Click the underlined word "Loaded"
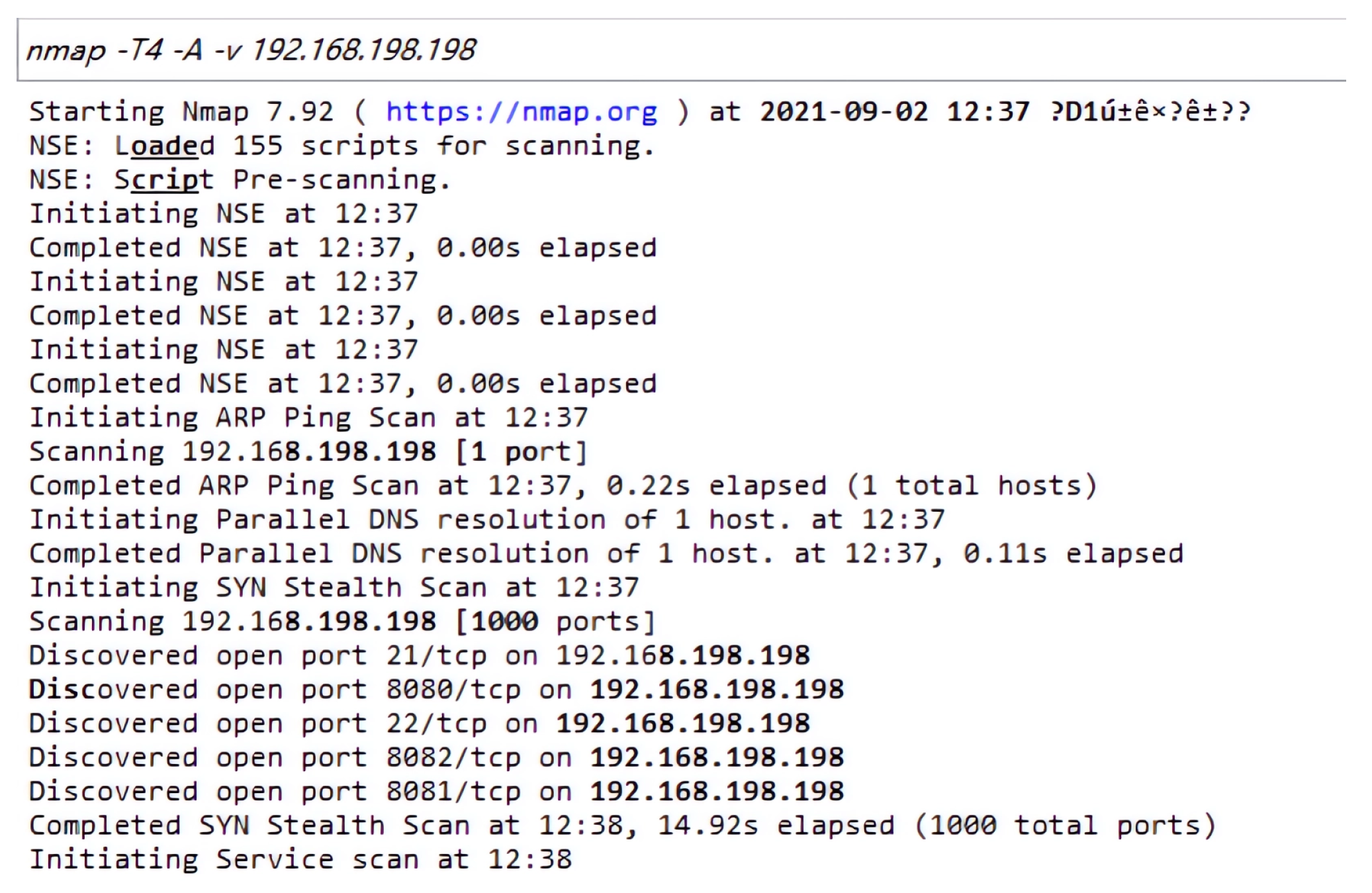This screenshot has width=1372, height=893. click(164, 146)
